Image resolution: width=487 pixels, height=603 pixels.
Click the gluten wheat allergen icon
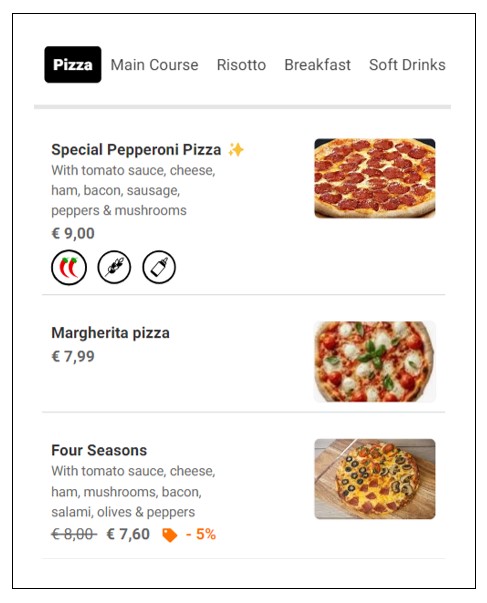click(x=114, y=267)
